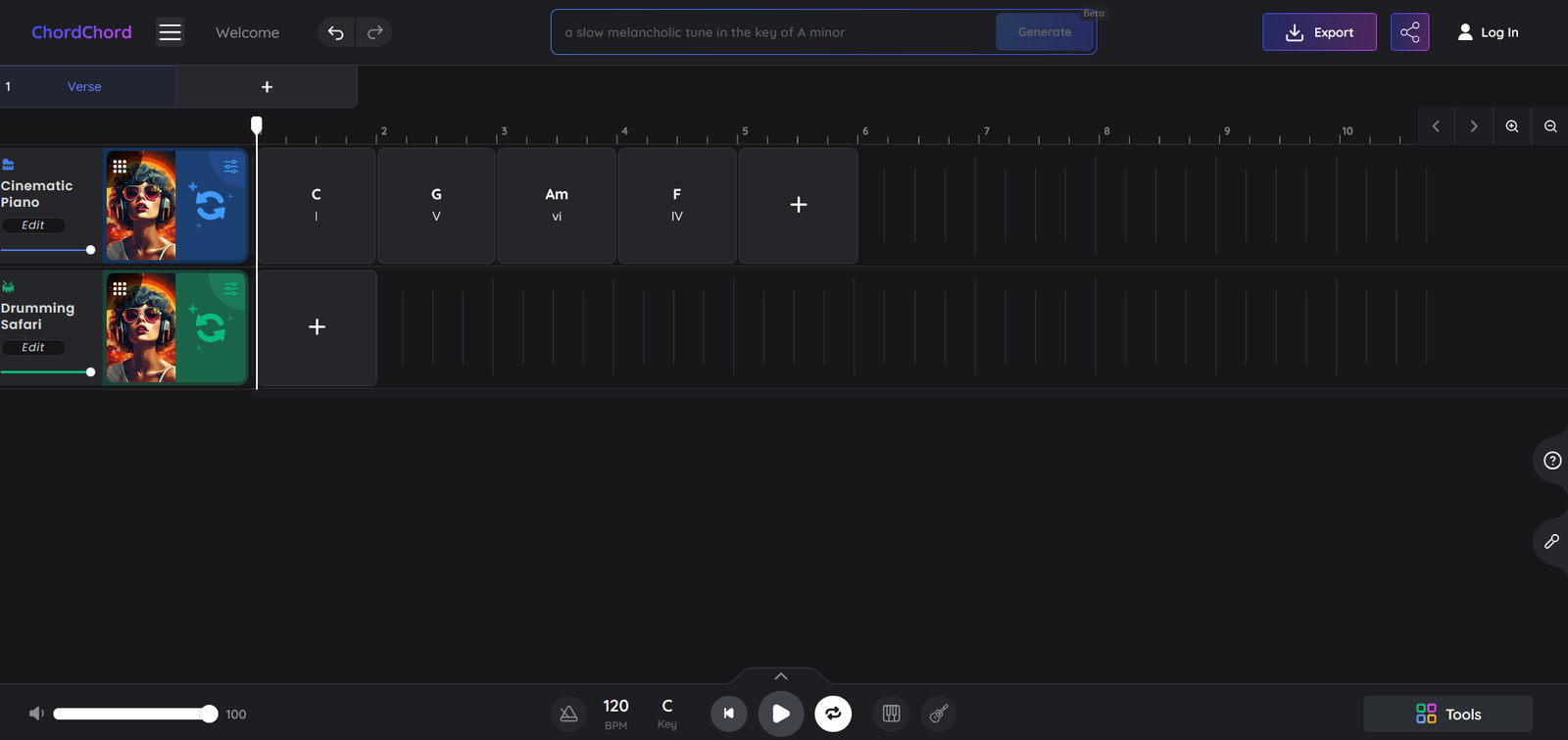Viewport: 1568px width, 740px height.
Task: Mute the master volume speaker
Action: coord(36,714)
